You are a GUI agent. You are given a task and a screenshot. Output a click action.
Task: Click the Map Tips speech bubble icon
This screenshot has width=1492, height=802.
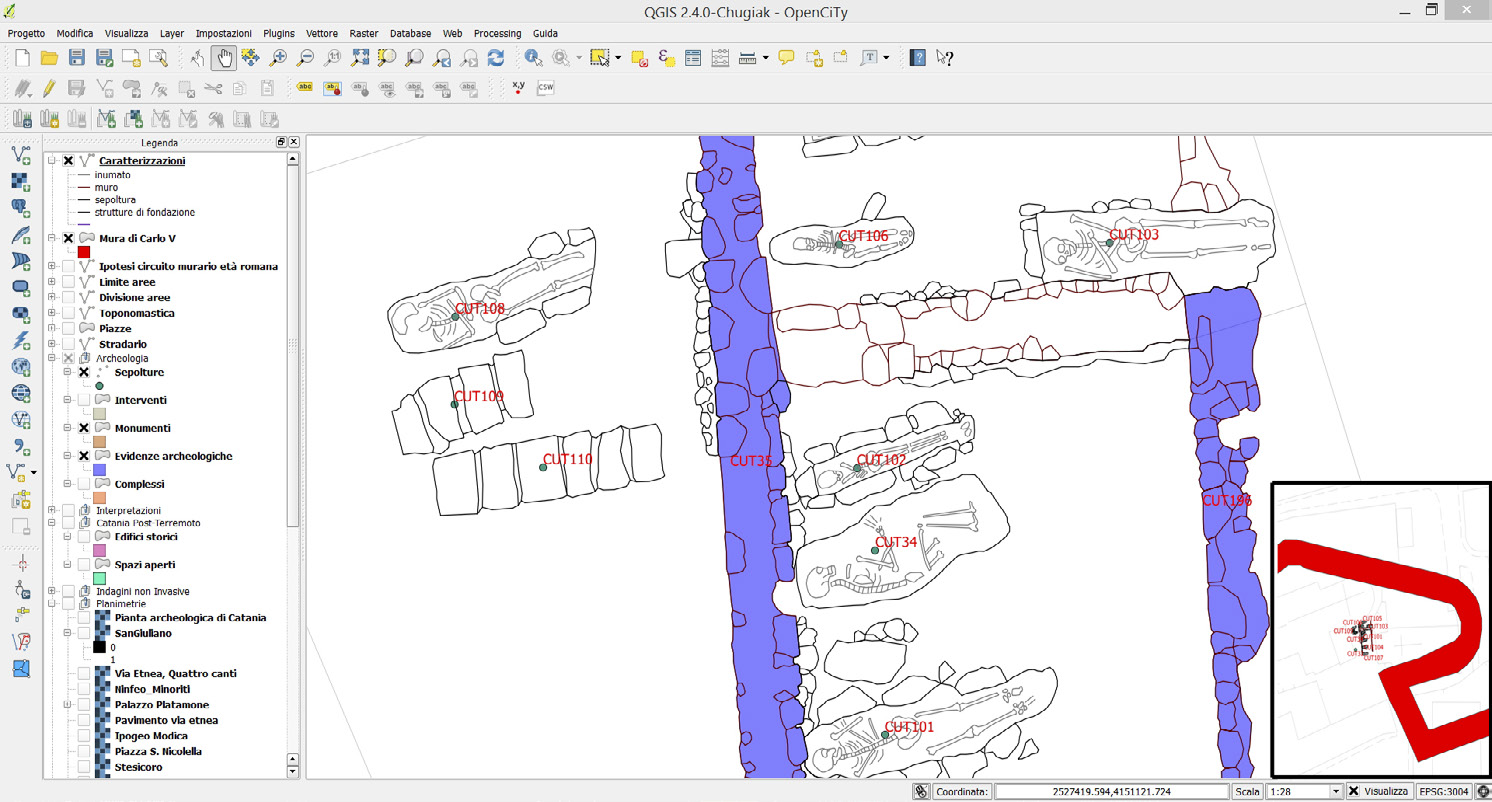click(786, 58)
